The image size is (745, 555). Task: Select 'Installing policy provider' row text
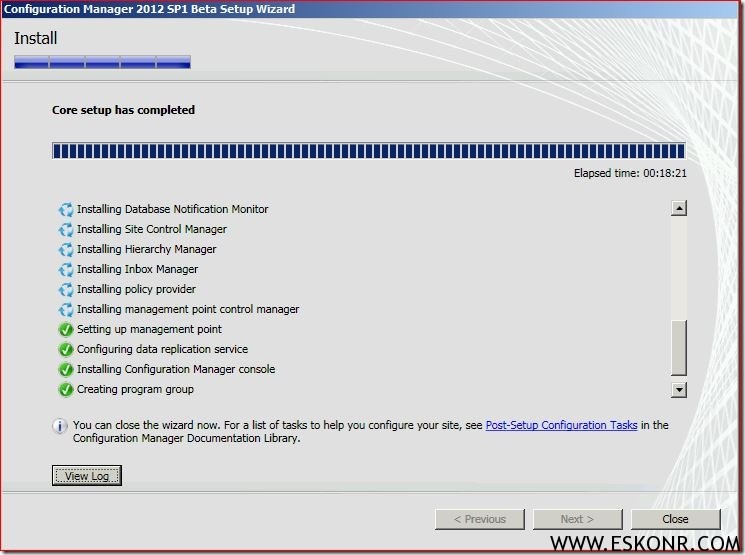[136, 289]
